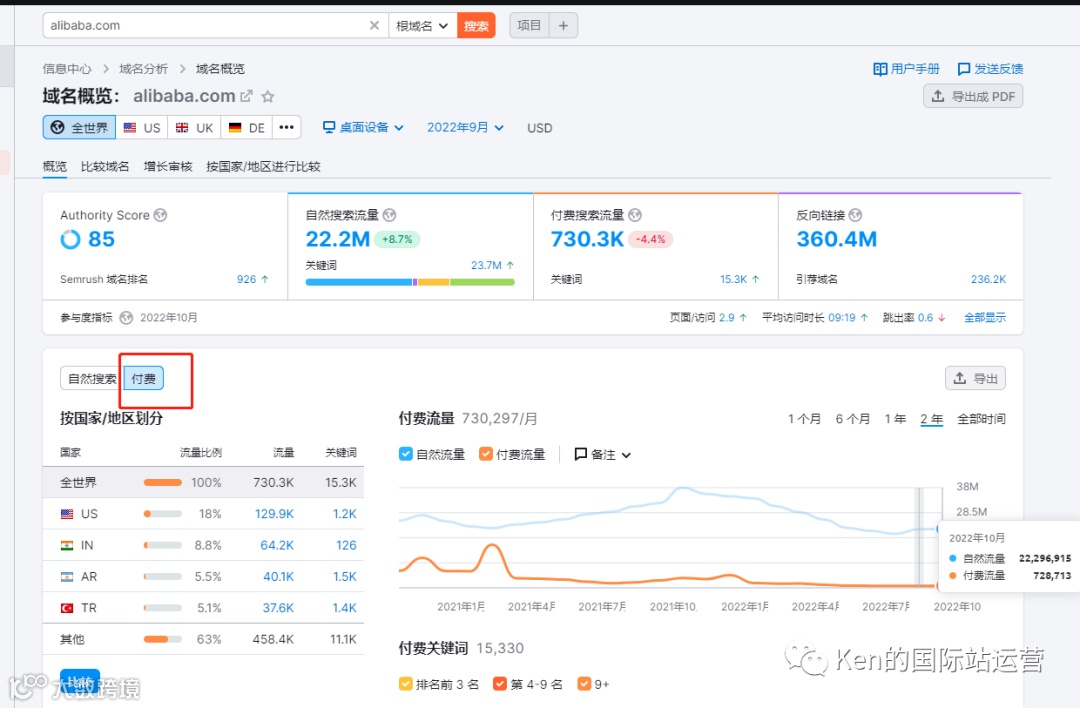Click Authority Score info icon
The image size is (1080, 708).
tap(160, 216)
